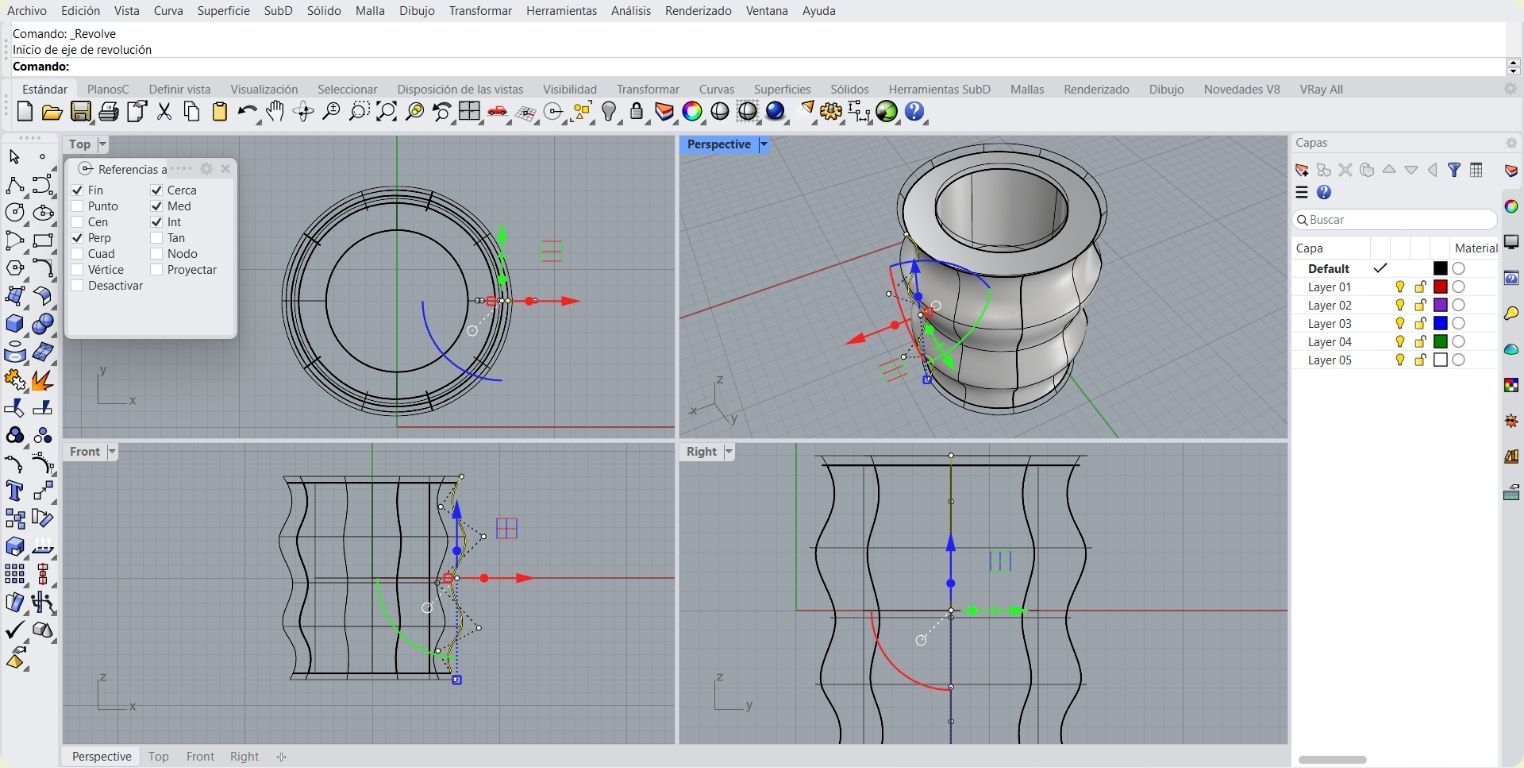Image resolution: width=1524 pixels, height=768 pixels.
Task: Click the four viewports layout icon
Action: click(x=470, y=112)
